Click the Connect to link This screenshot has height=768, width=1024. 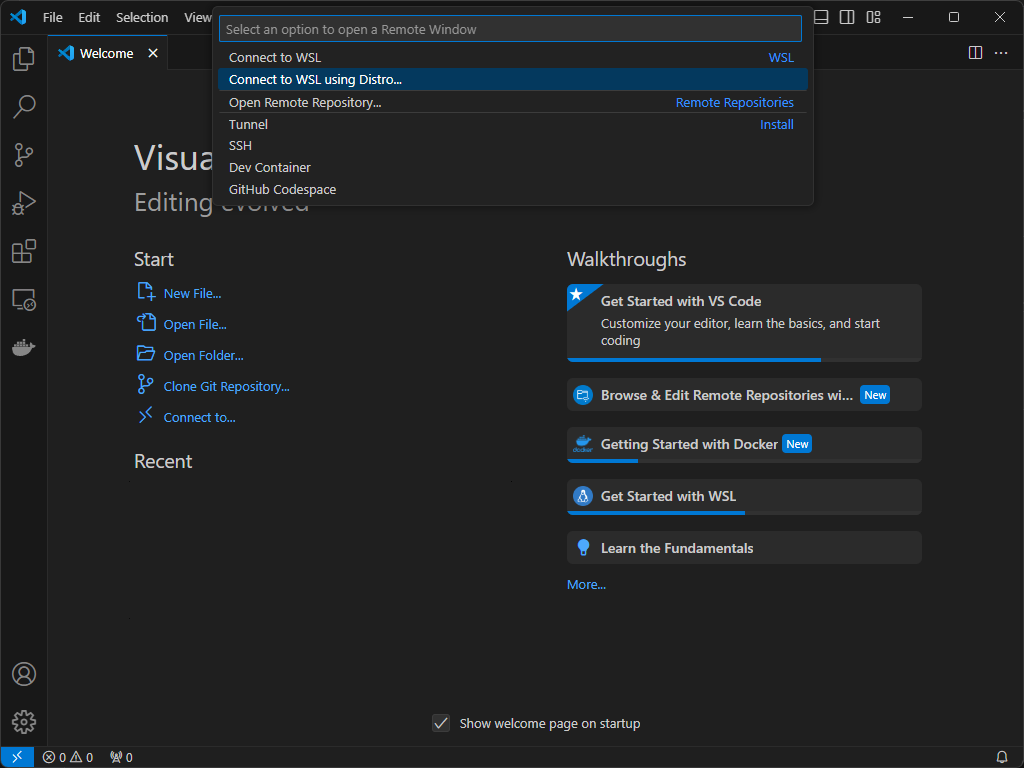tap(199, 417)
